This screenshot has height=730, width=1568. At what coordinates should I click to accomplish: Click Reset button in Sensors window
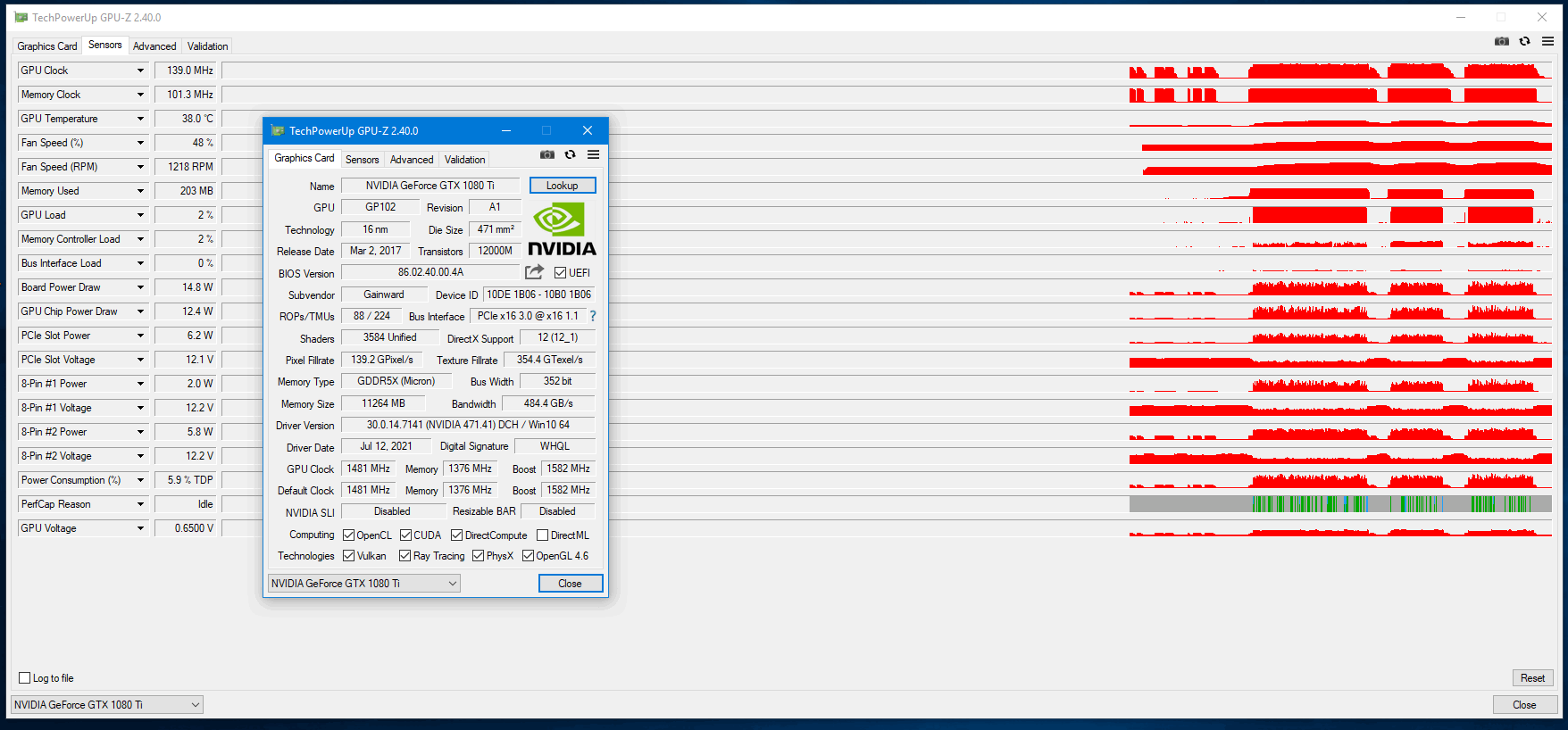(x=1532, y=678)
